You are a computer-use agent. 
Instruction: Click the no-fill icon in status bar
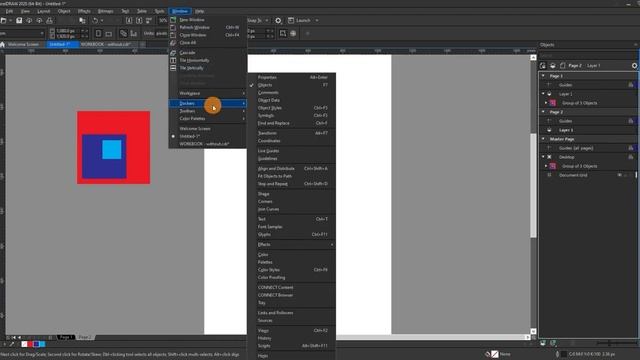click(495, 354)
